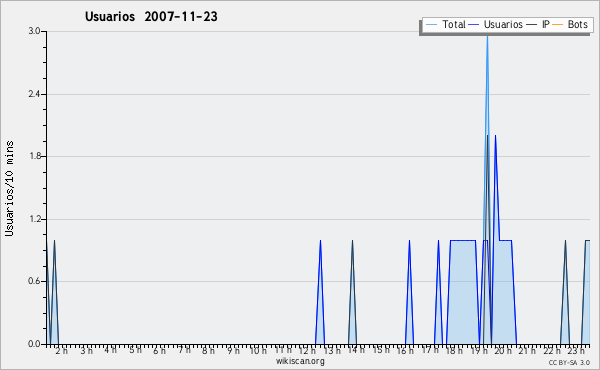Click the '6 h' x-axis label

[x=160, y=350]
